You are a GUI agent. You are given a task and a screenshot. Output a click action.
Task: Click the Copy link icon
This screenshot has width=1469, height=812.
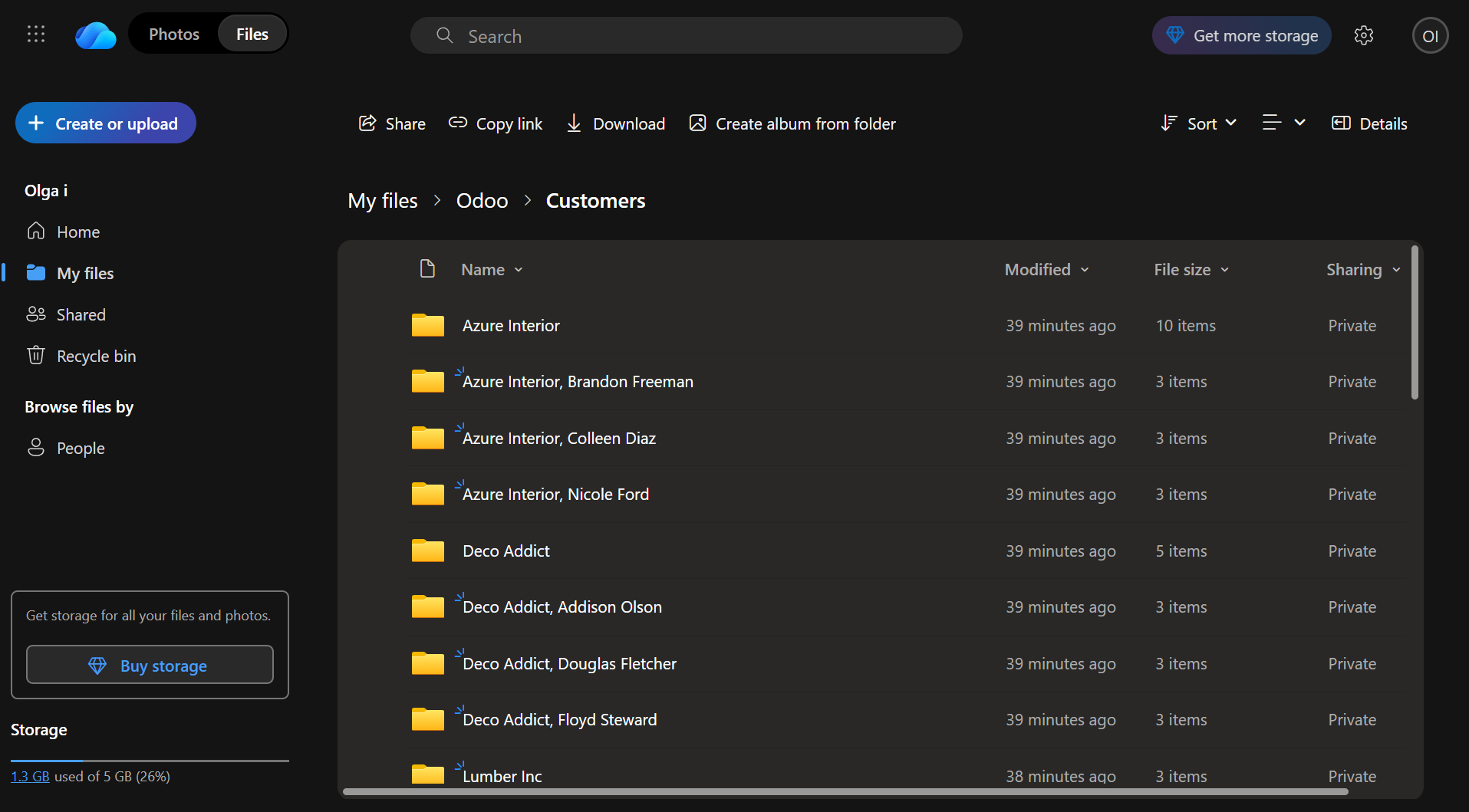coord(458,123)
